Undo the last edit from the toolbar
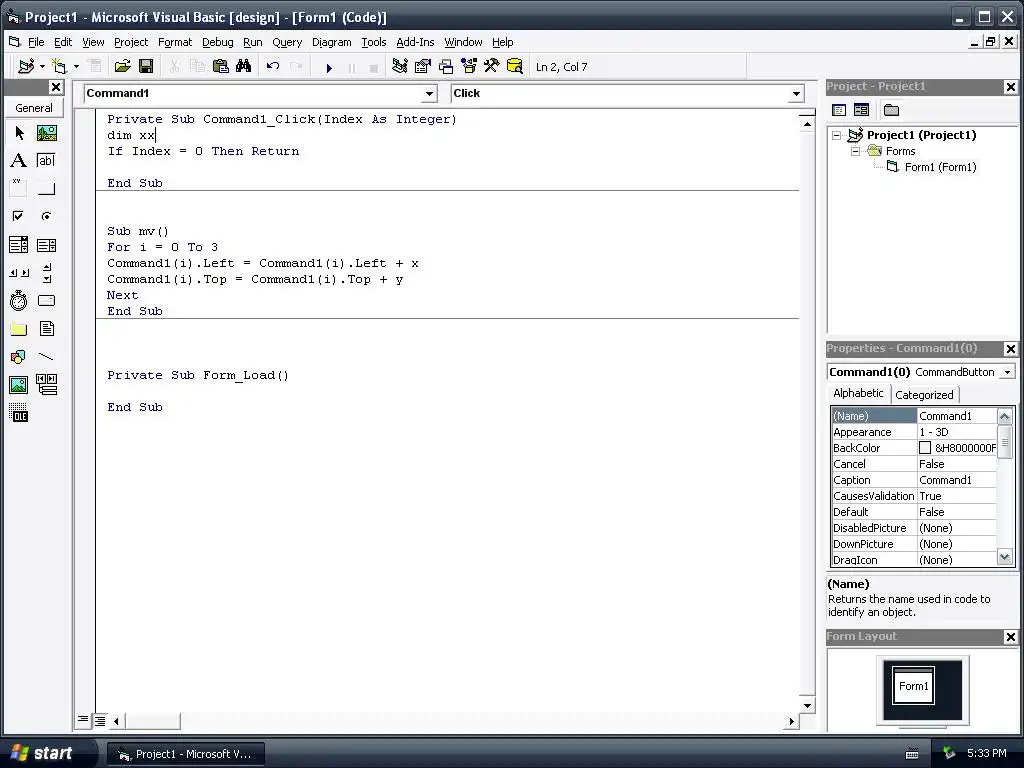The image size is (1024, 768). pyautogui.click(x=273, y=67)
